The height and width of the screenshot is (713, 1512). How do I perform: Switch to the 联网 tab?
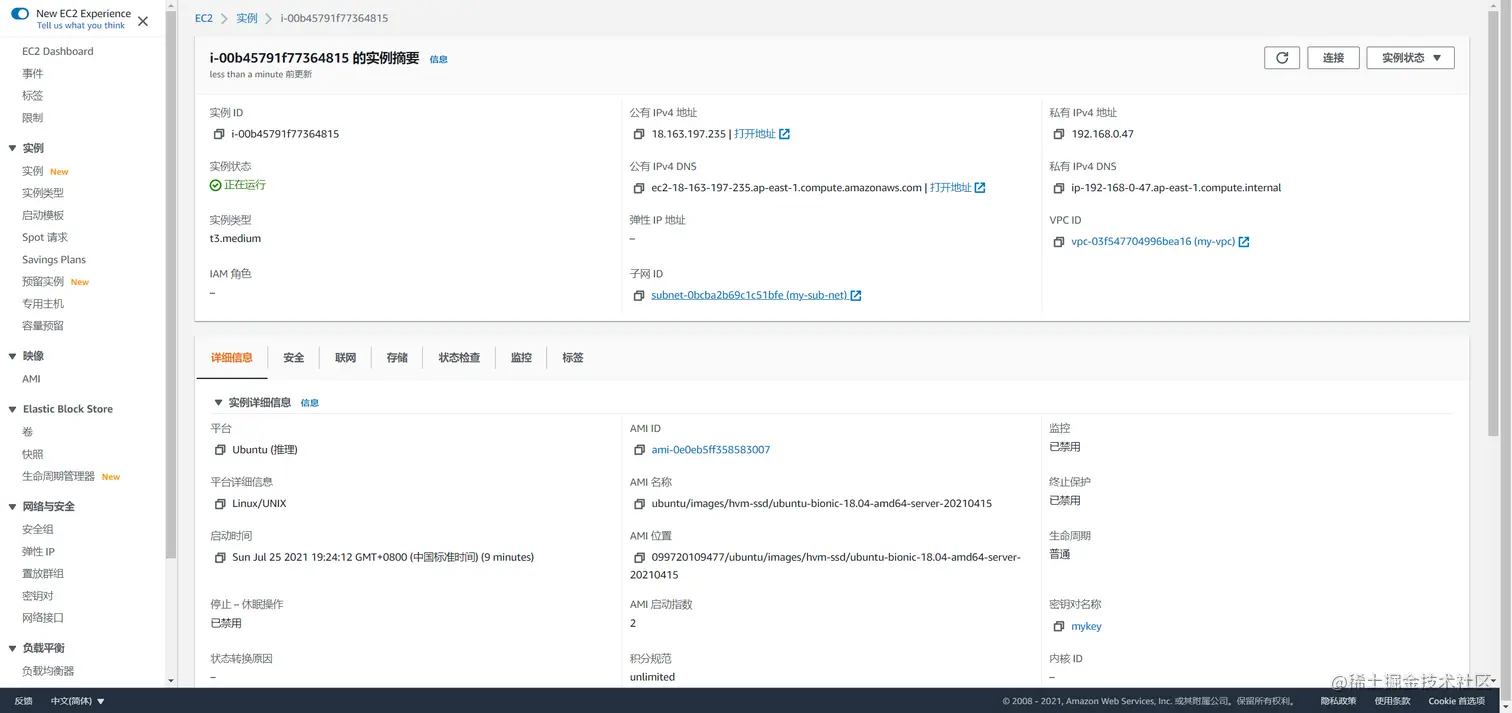345,358
